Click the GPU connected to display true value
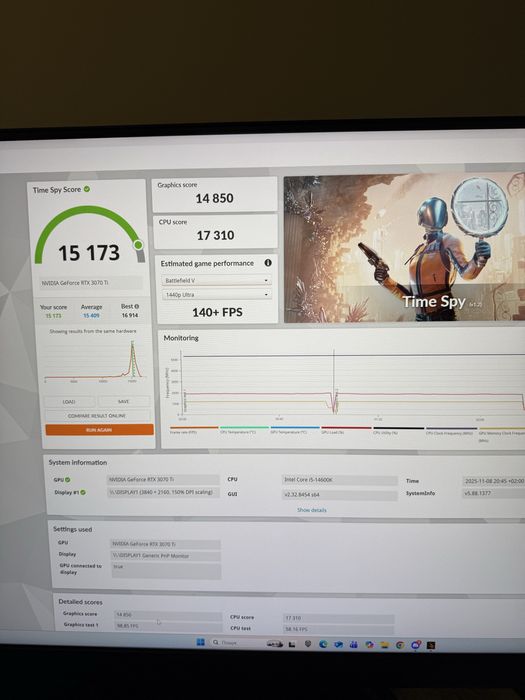The image size is (525, 700). [166, 571]
